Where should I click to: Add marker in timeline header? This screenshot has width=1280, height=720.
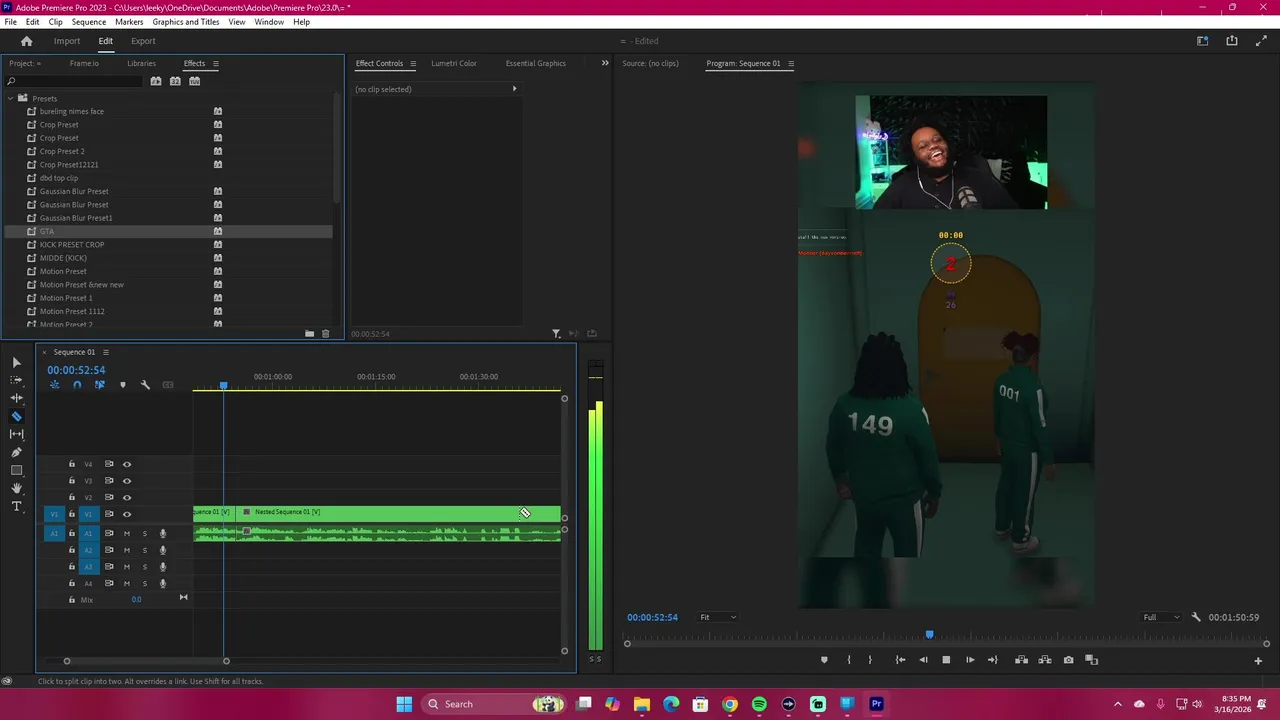tap(123, 385)
